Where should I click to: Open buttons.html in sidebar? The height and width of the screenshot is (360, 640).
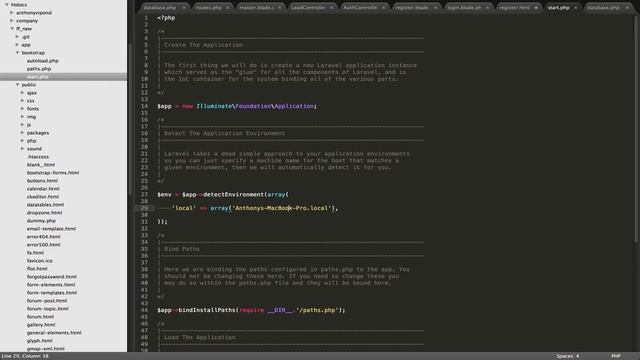click(42, 180)
